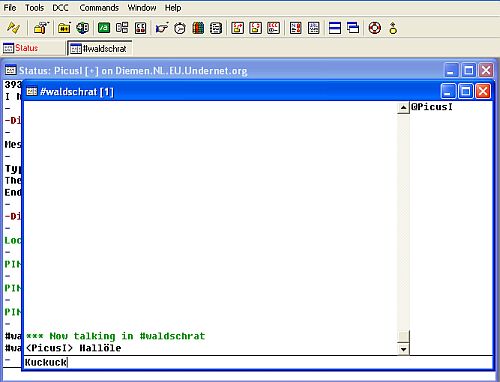The image size is (500, 382).
Task: Open the Window menu
Action: (x=142, y=8)
